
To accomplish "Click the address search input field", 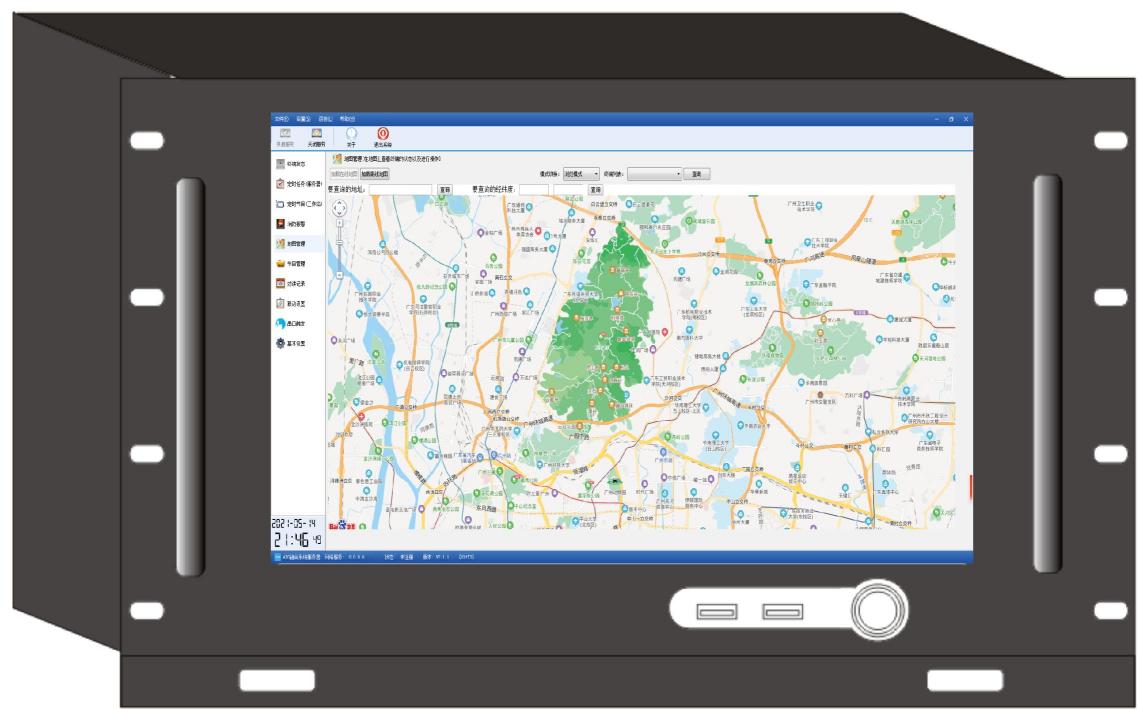I will pos(400,189).
